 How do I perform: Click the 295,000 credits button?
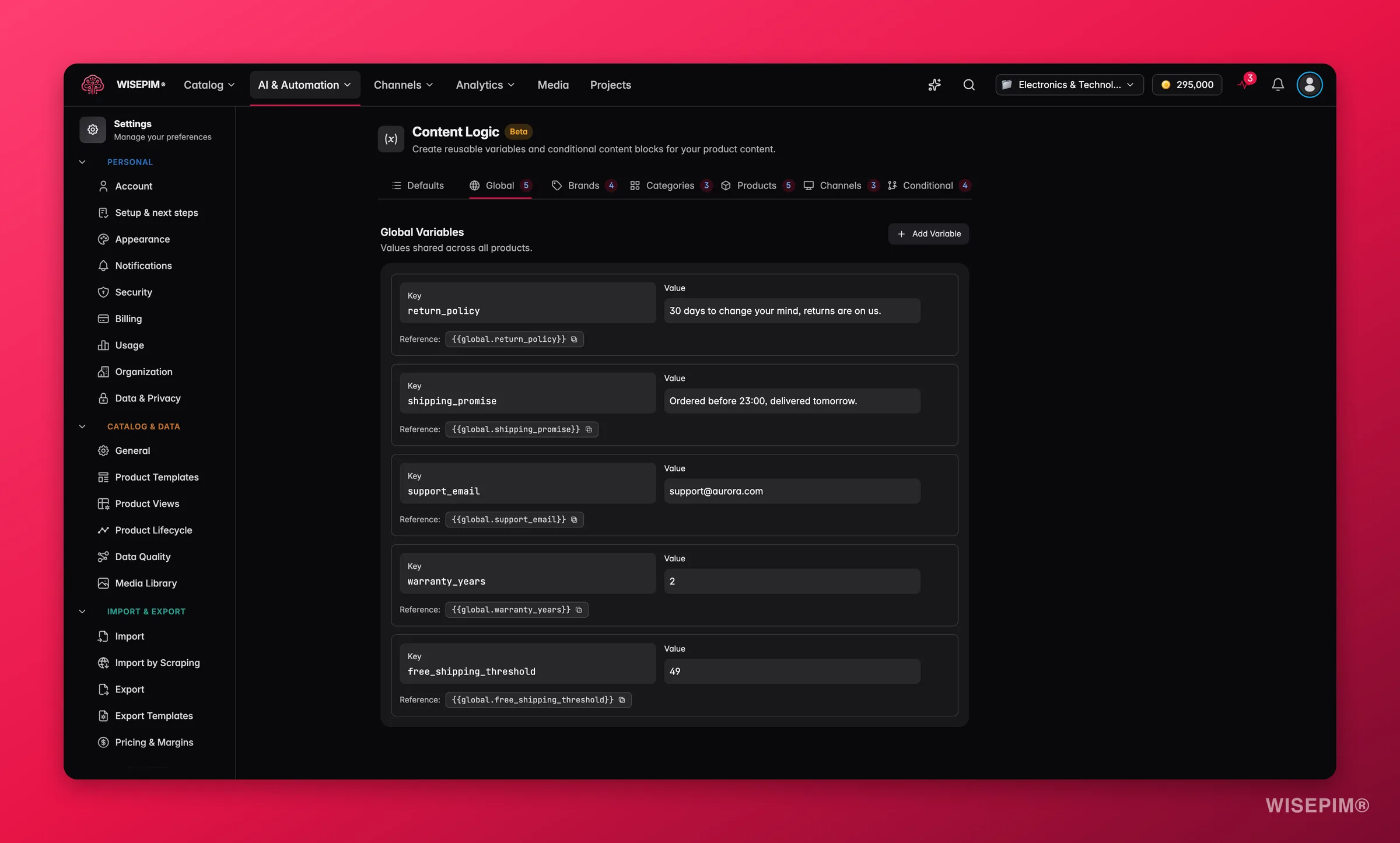(1186, 85)
